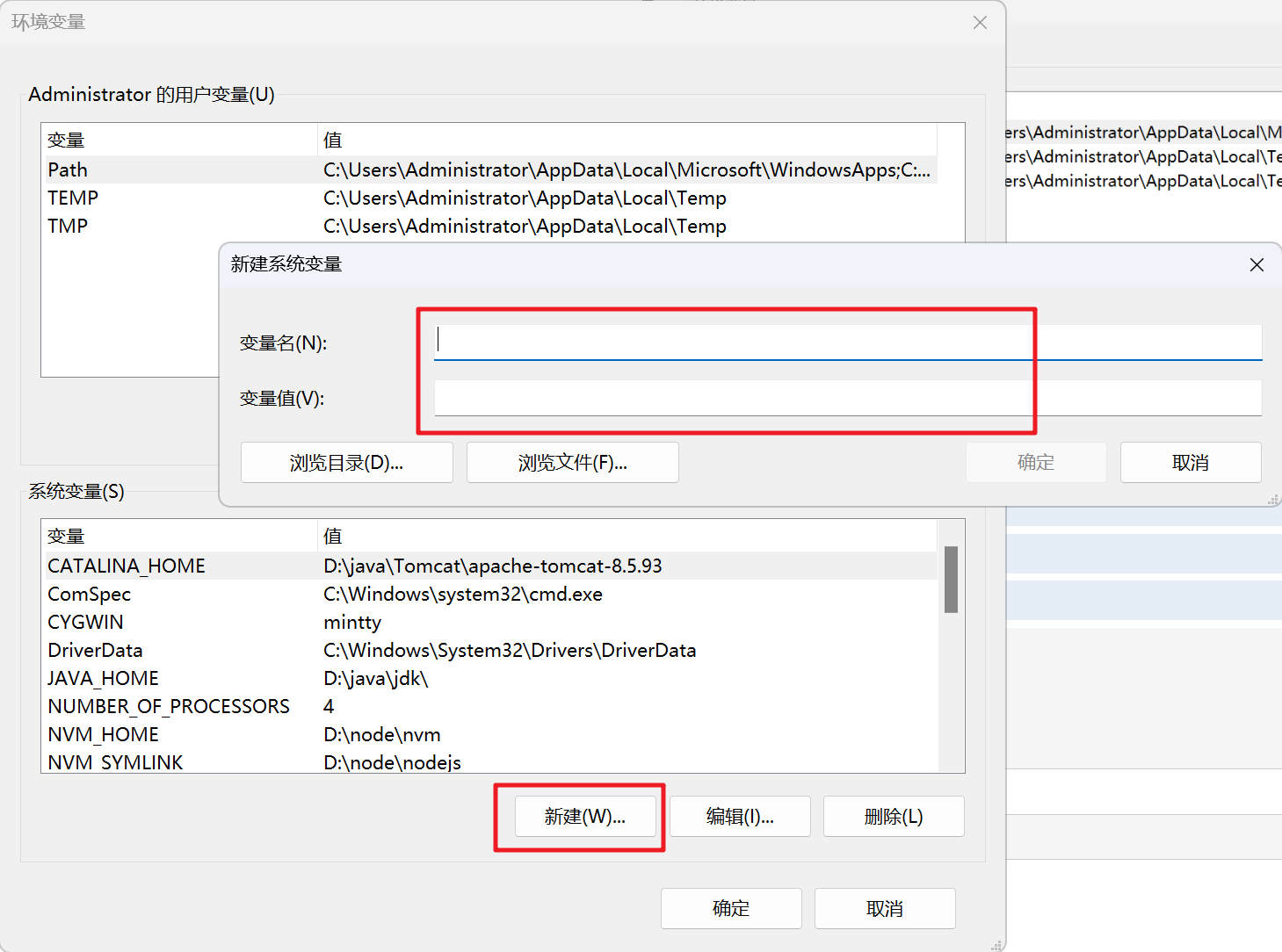Close the 新建系统变量 dialog
The height and width of the screenshot is (952, 1282).
tap(1257, 265)
